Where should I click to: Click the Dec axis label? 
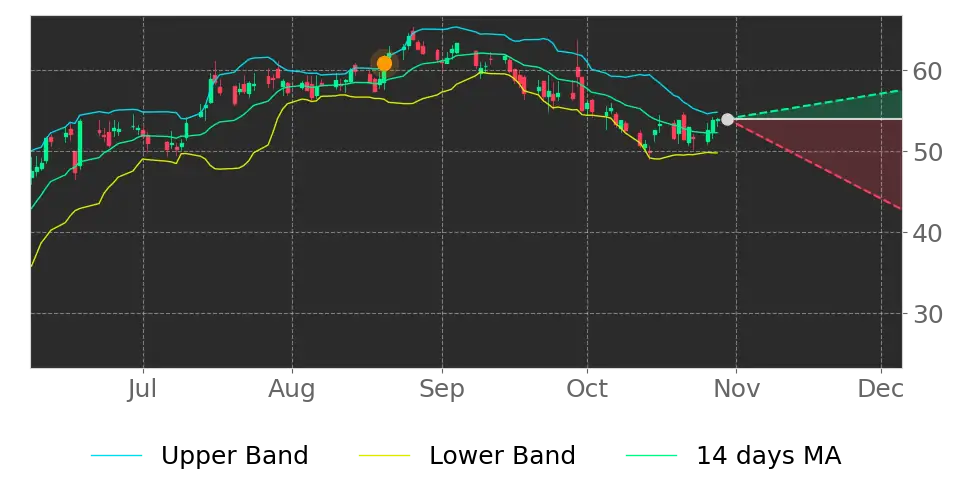[880, 389]
